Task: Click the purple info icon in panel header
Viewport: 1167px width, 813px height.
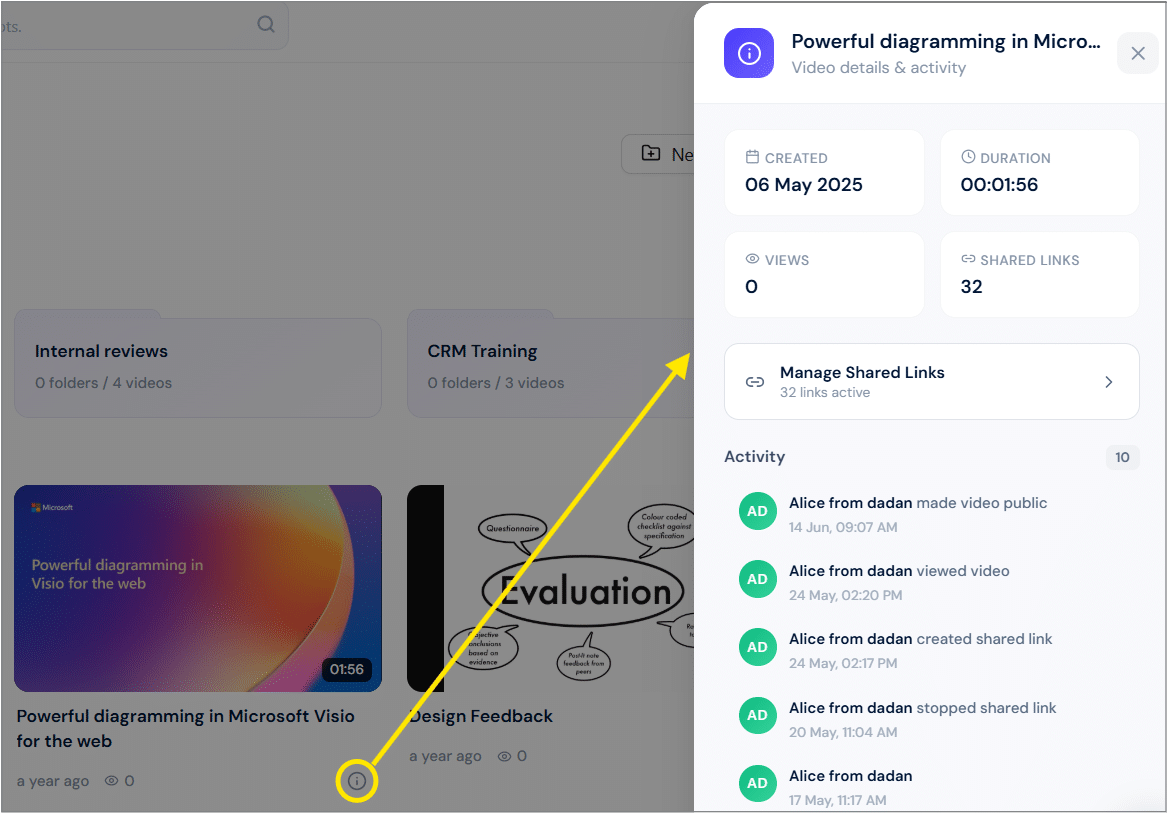Action: pyautogui.click(x=749, y=53)
